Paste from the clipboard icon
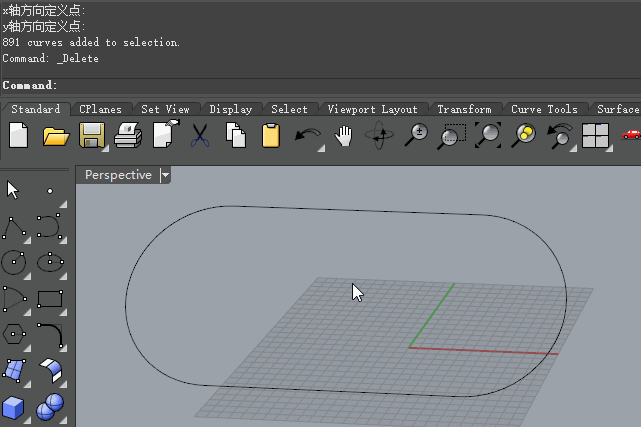The height and width of the screenshot is (427, 641). (271, 135)
